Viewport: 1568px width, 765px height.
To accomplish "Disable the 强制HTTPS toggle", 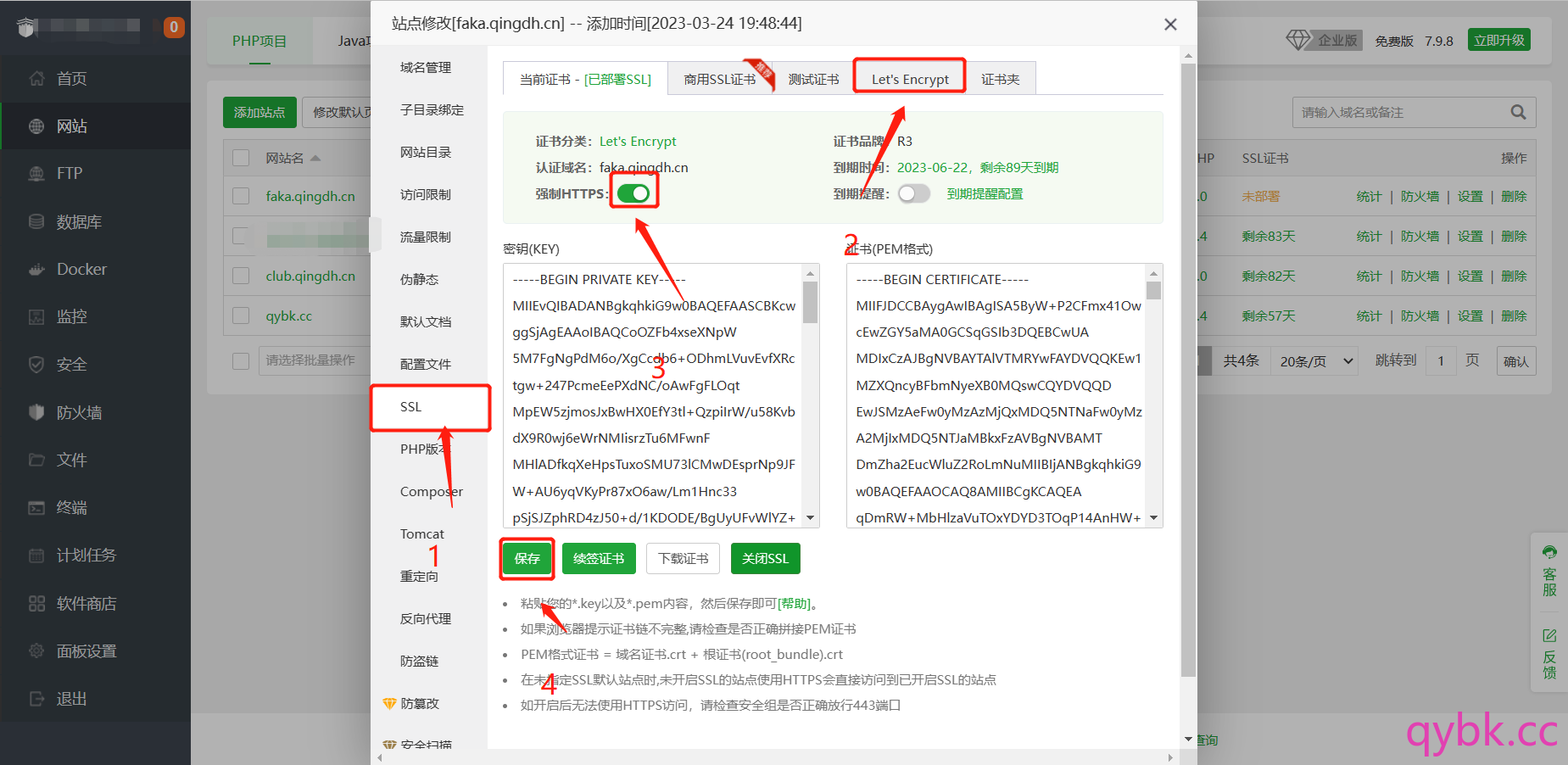I will coord(633,193).
